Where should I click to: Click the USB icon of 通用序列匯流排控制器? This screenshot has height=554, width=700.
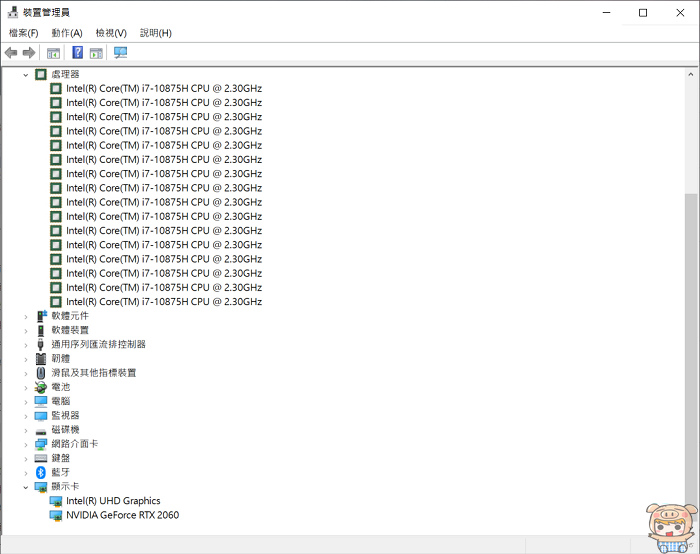pyautogui.click(x=41, y=345)
